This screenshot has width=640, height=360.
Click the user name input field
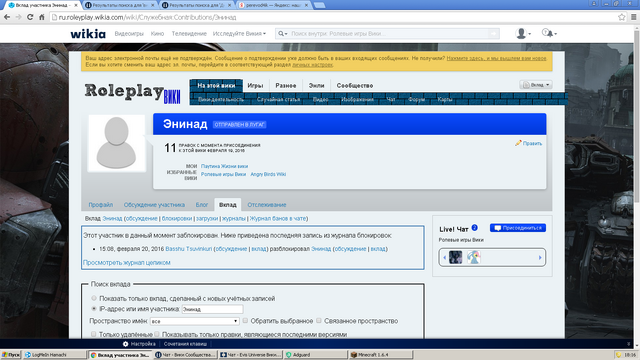click(212, 309)
